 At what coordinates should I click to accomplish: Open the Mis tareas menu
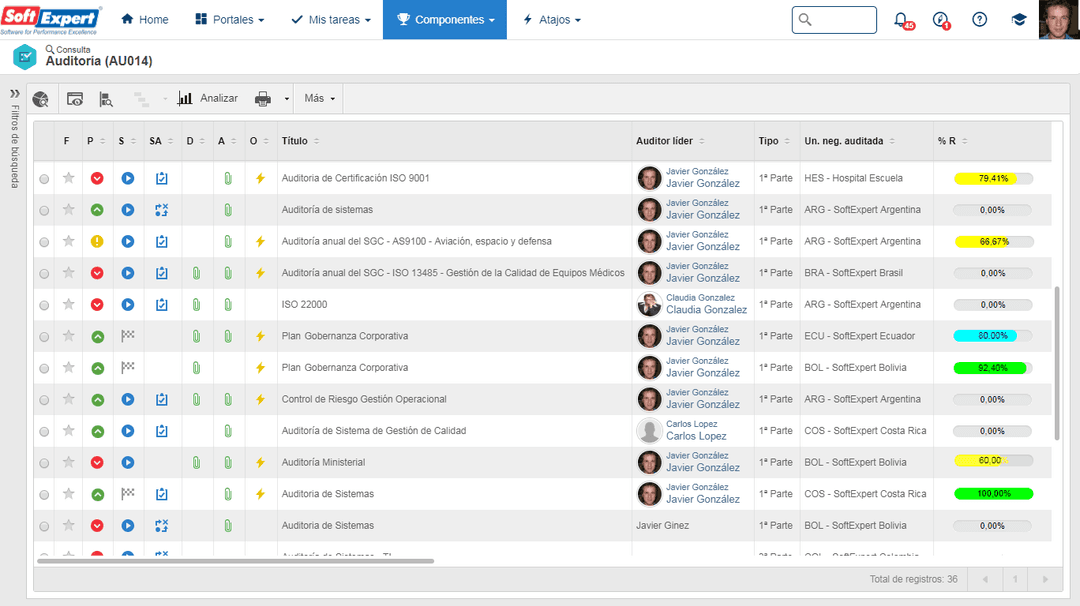click(x=330, y=20)
